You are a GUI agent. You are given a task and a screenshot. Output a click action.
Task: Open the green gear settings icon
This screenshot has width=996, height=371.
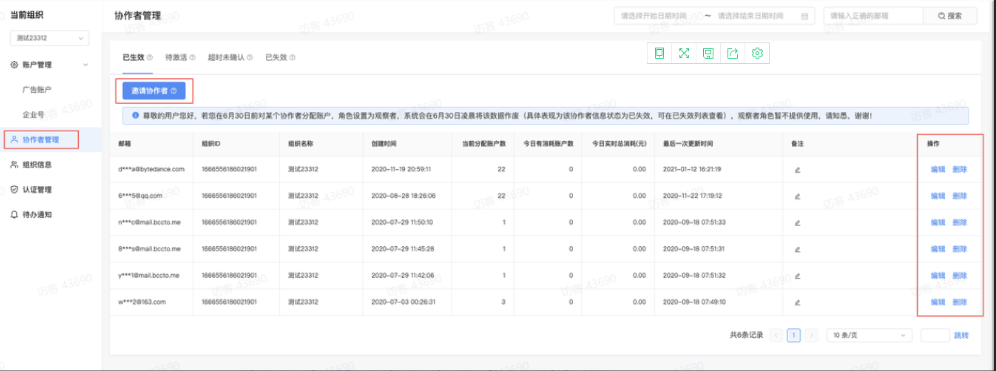coord(757,53)
